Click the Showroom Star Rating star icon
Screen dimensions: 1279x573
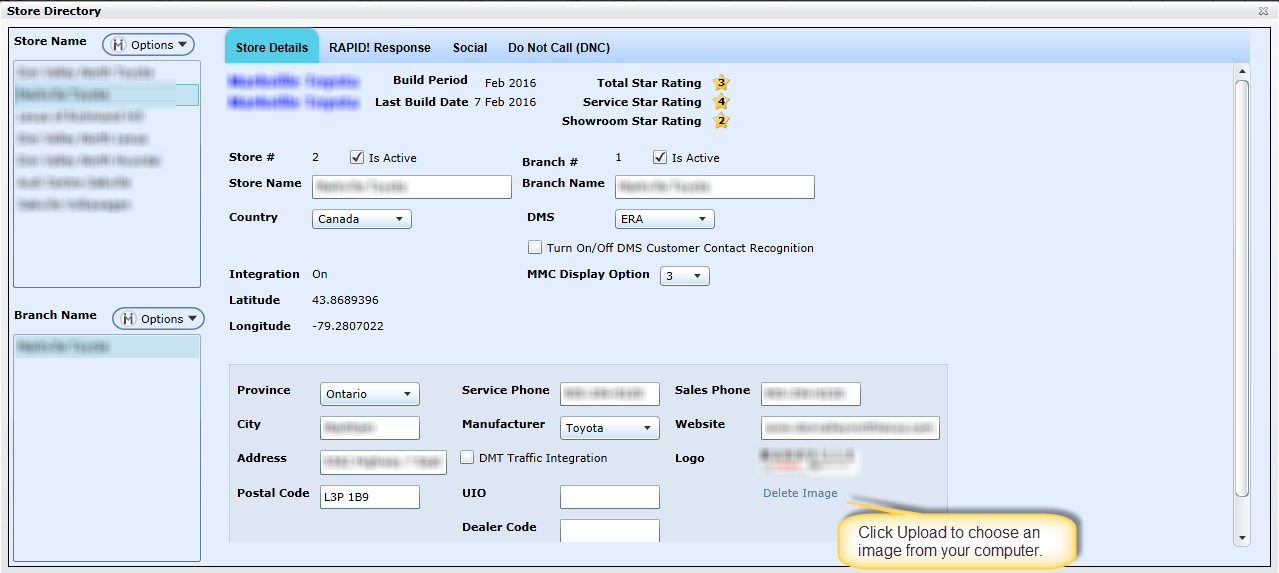[721, 121]
